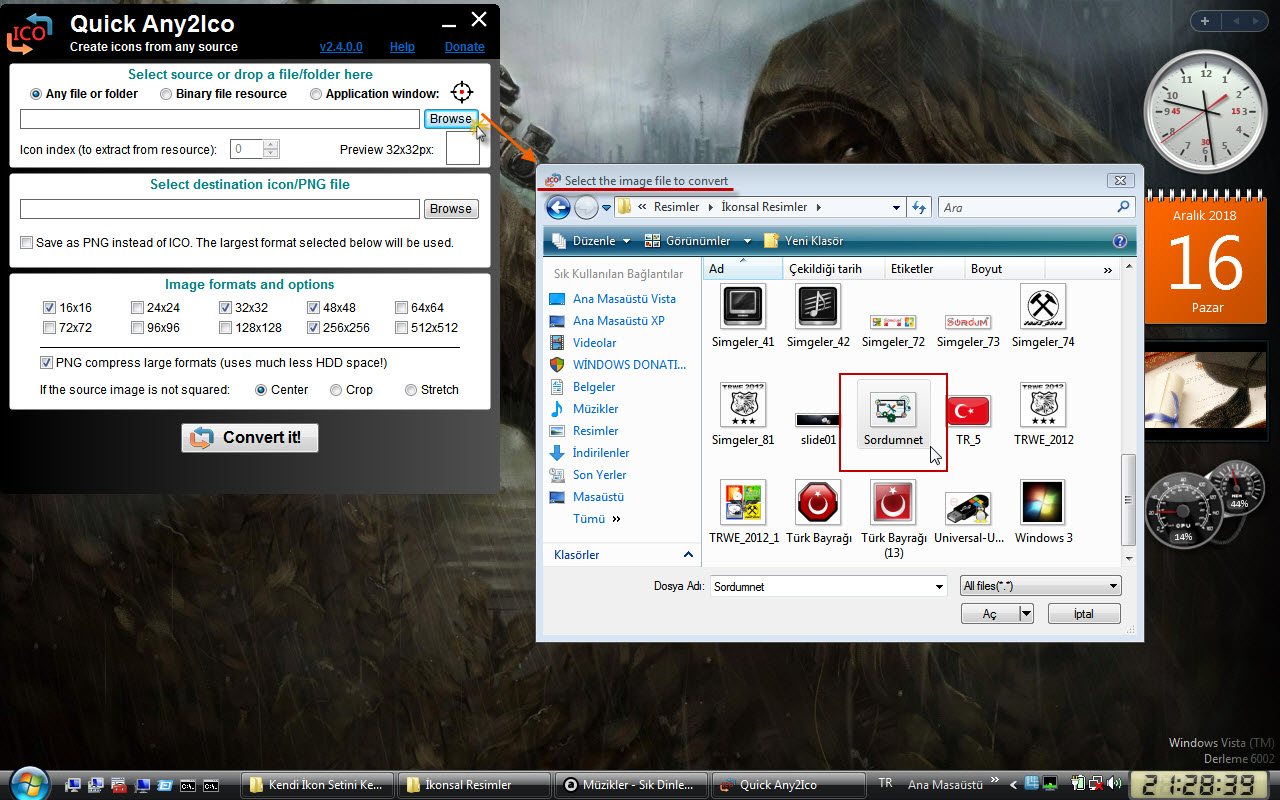1280x800 pixels.
Task: Select the Türk Bayrağı (13) icon
Action: click(x=893, y=518)
